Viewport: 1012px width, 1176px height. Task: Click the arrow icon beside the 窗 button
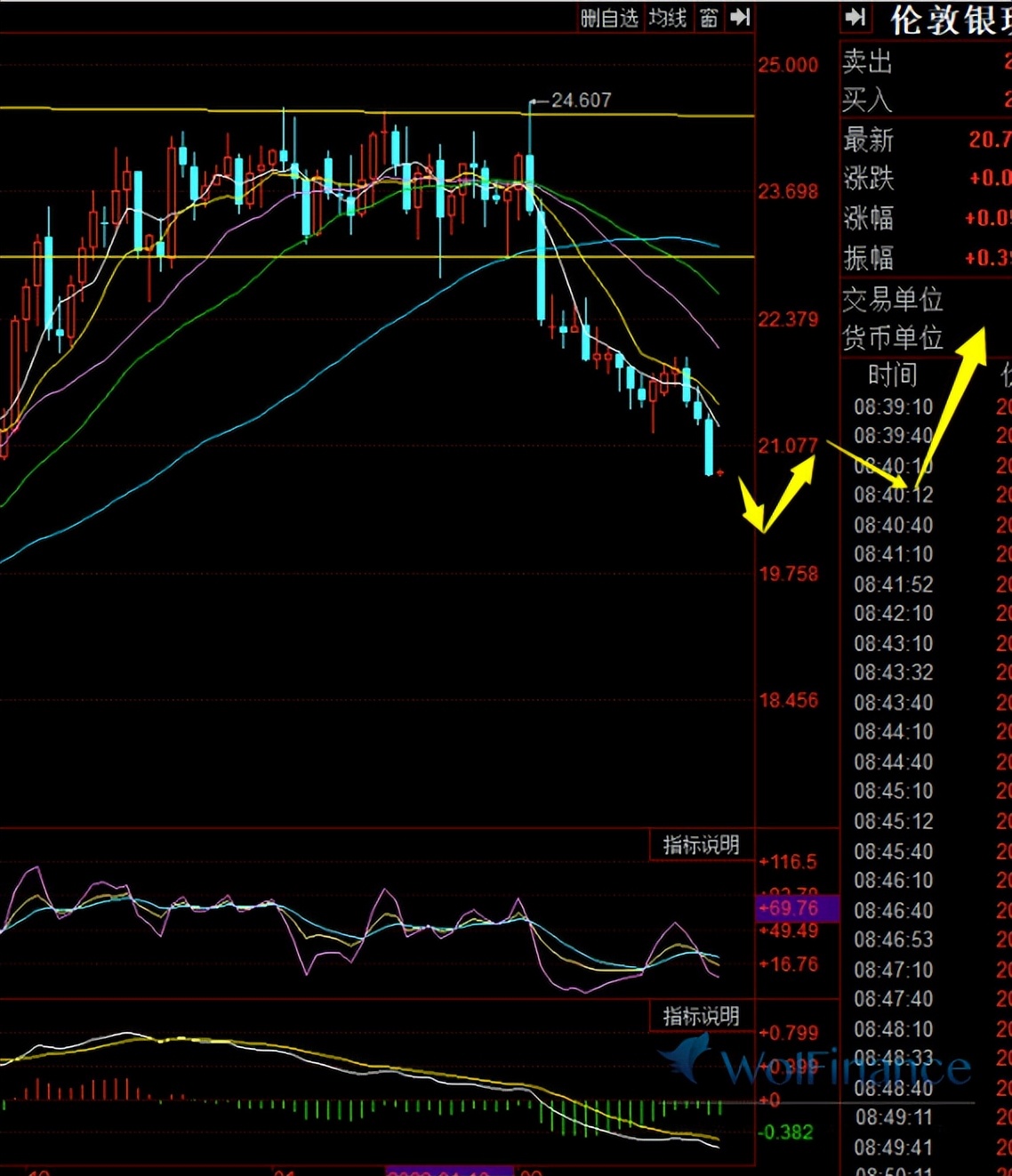(x=740, y=17)
